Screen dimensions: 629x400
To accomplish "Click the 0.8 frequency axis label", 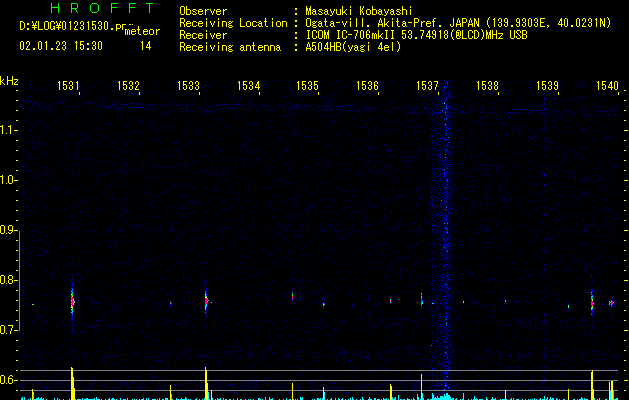I will click(9, 280).
